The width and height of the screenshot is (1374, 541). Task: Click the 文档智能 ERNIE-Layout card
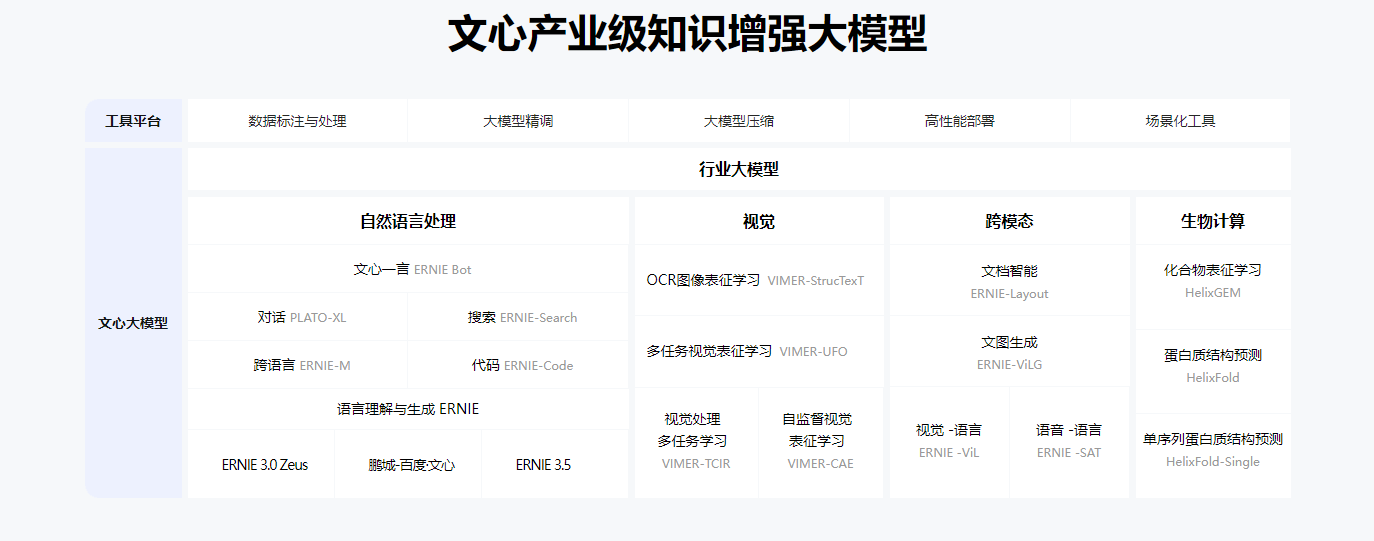1009,281
